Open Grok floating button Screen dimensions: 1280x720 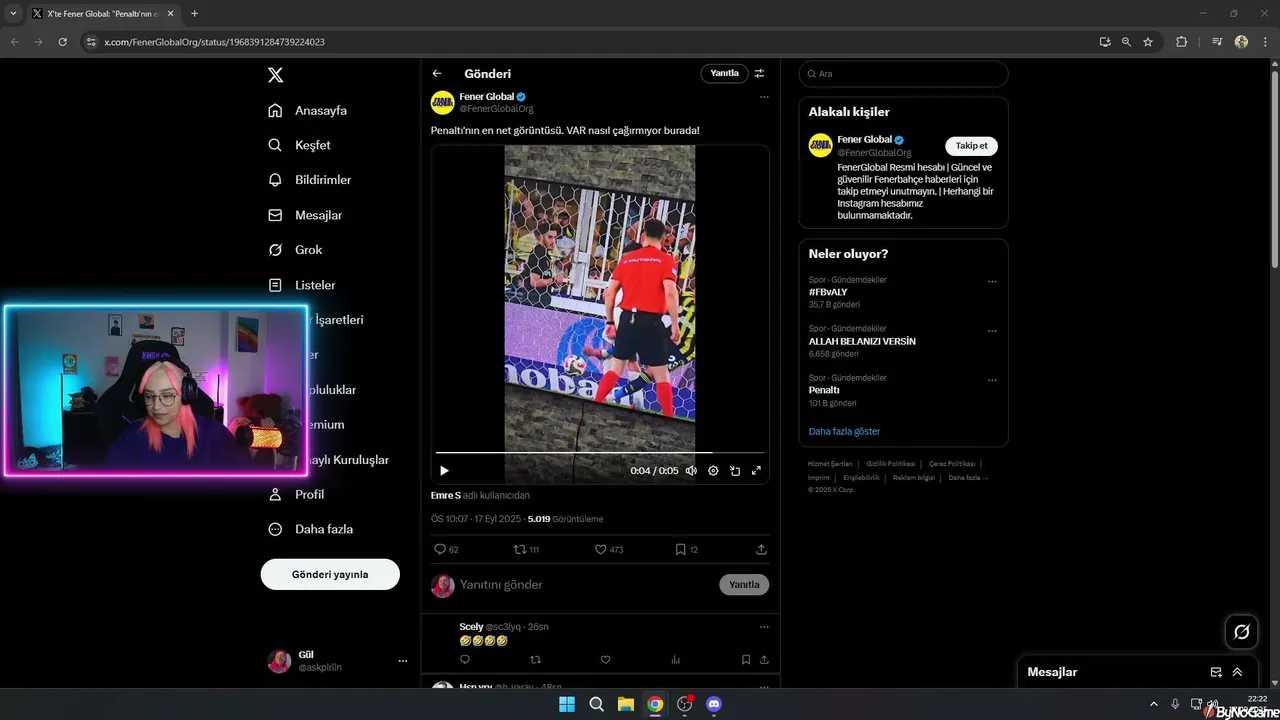click(x=1242, y=631)
